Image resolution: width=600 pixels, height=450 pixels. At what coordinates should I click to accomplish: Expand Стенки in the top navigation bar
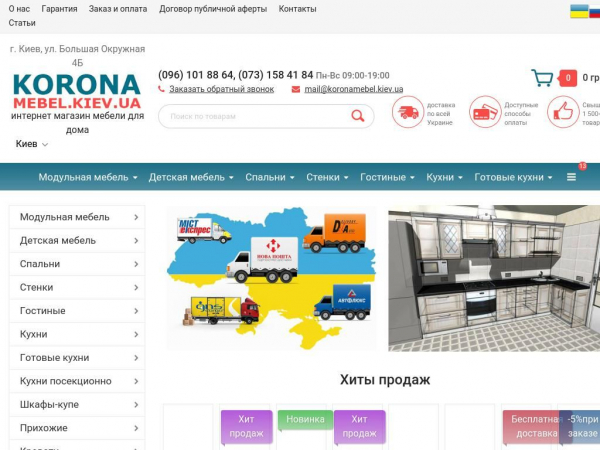(327, 177)
